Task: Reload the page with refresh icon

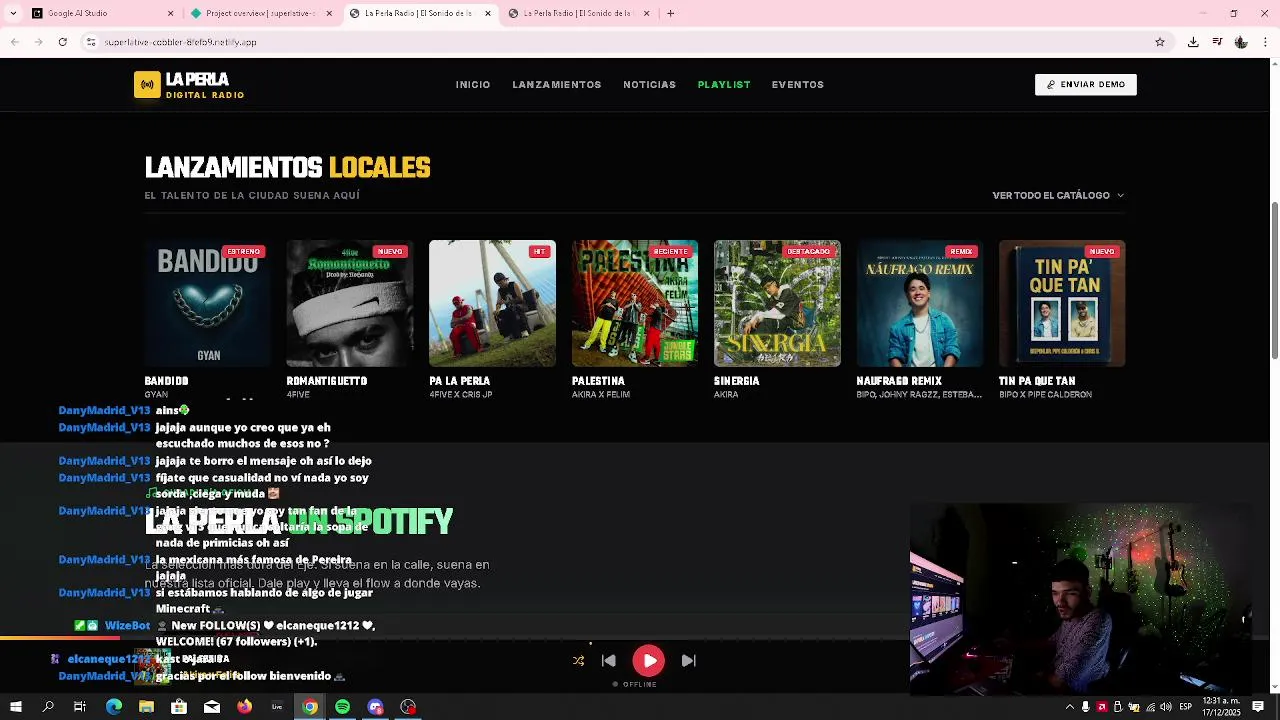Action: tap(63, 42)
